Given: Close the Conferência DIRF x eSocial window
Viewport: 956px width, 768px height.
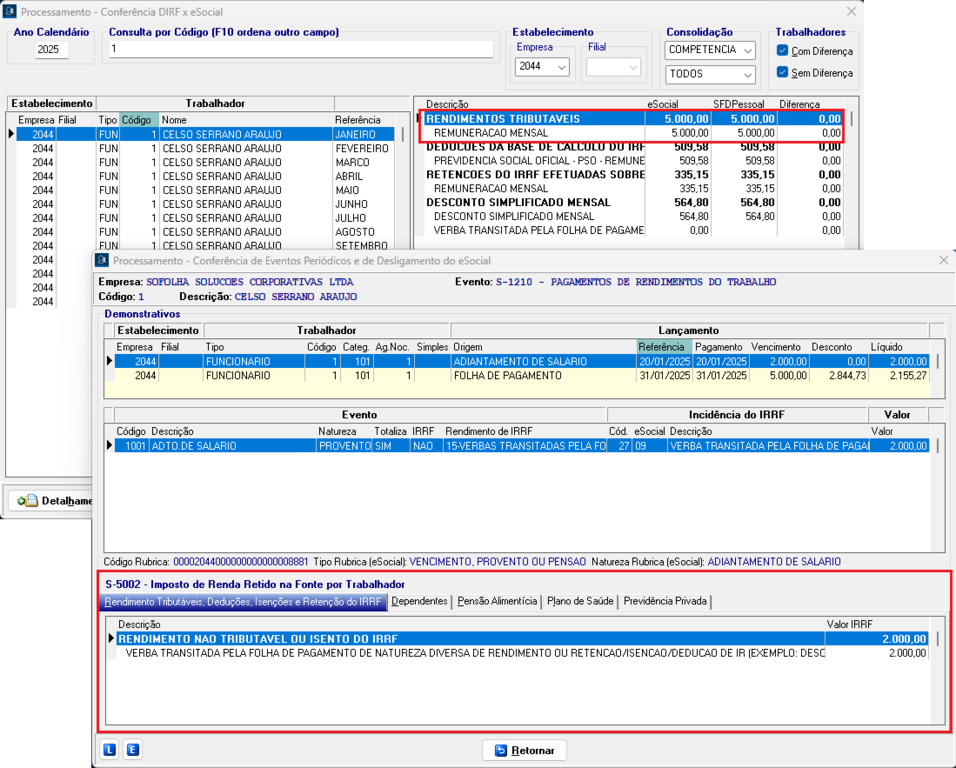Looking at the screenshot, I should coord(851,11).
